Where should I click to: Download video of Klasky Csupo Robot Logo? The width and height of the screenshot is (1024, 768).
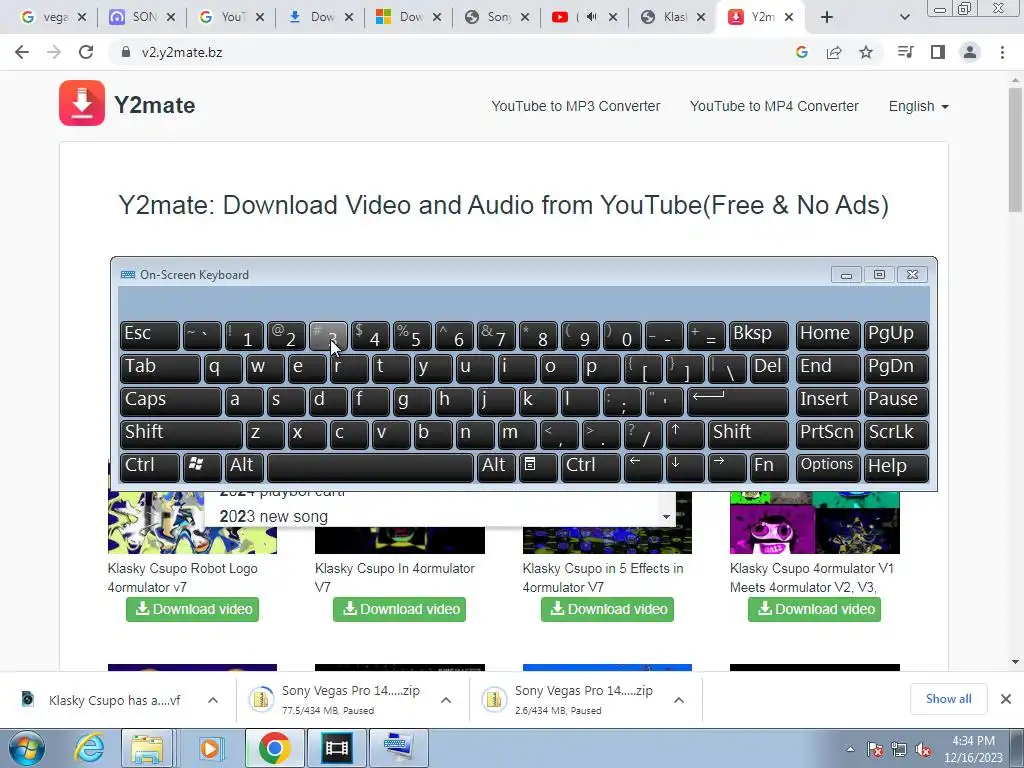(193, 609)
